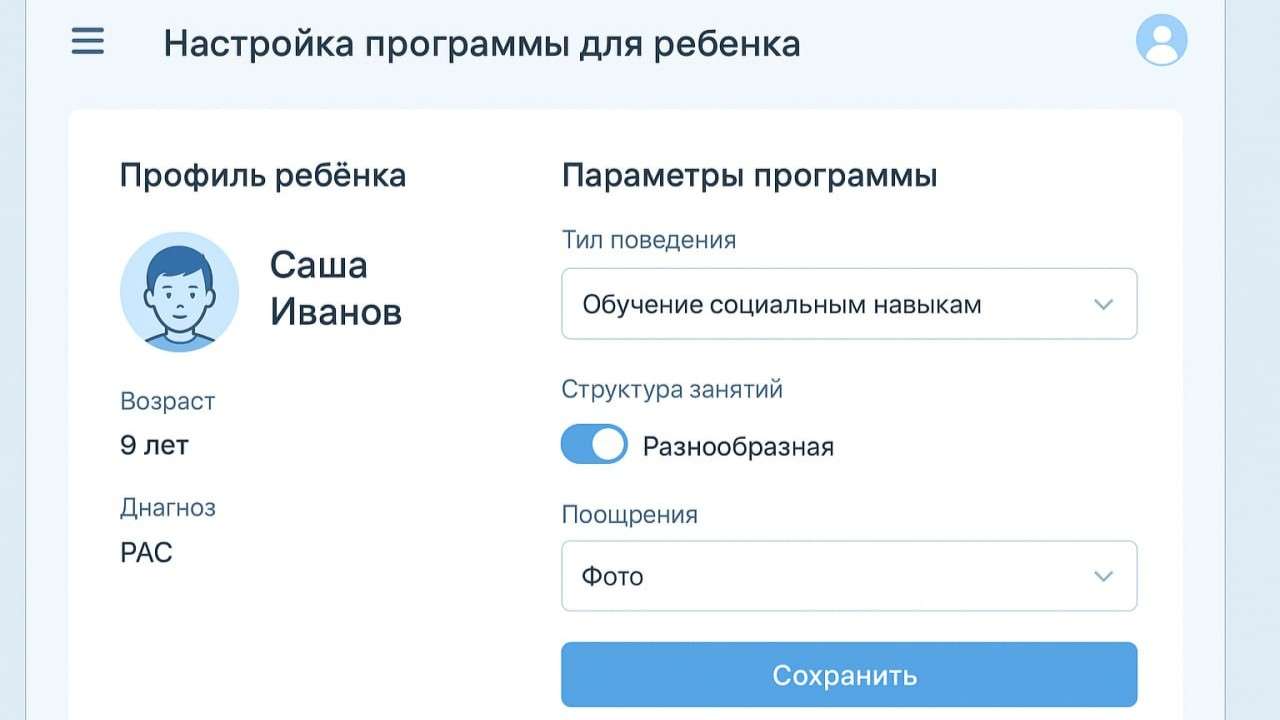Click the child name Саша Иванов
This screenshot has width=1280, height=720.
tap(335, 289)
